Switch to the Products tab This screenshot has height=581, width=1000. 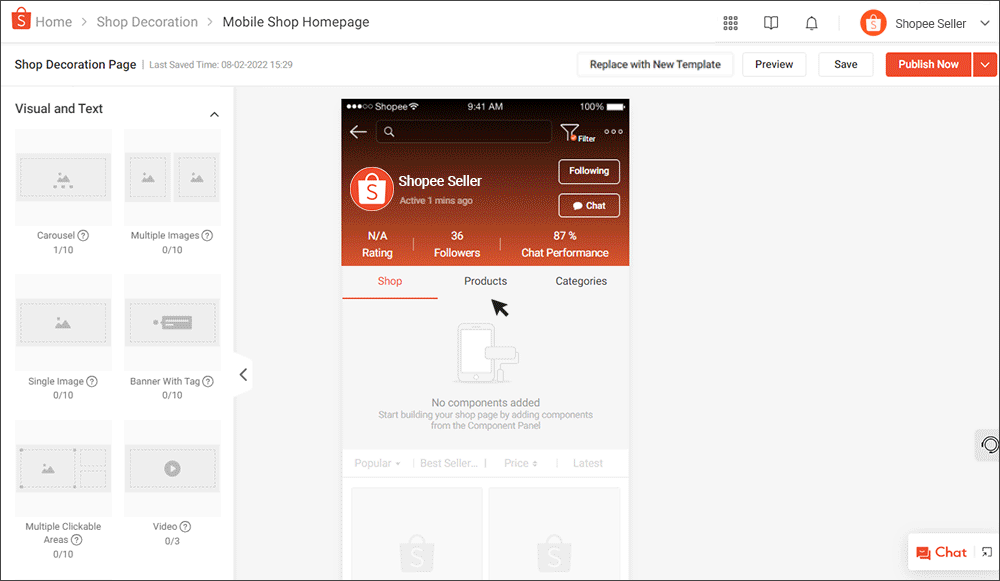485,281
